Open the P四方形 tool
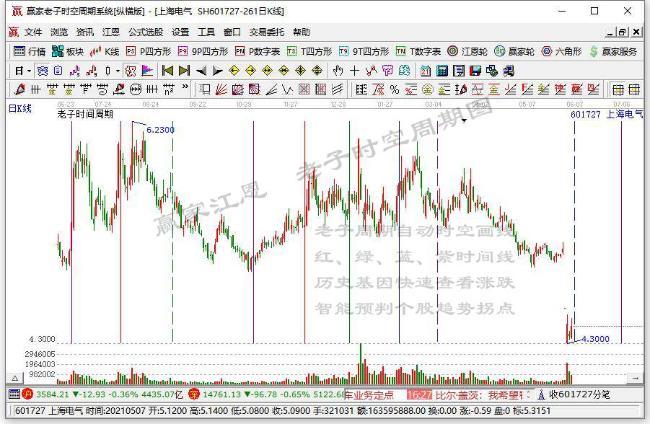650x424 pixels. [x=148, y=51]
